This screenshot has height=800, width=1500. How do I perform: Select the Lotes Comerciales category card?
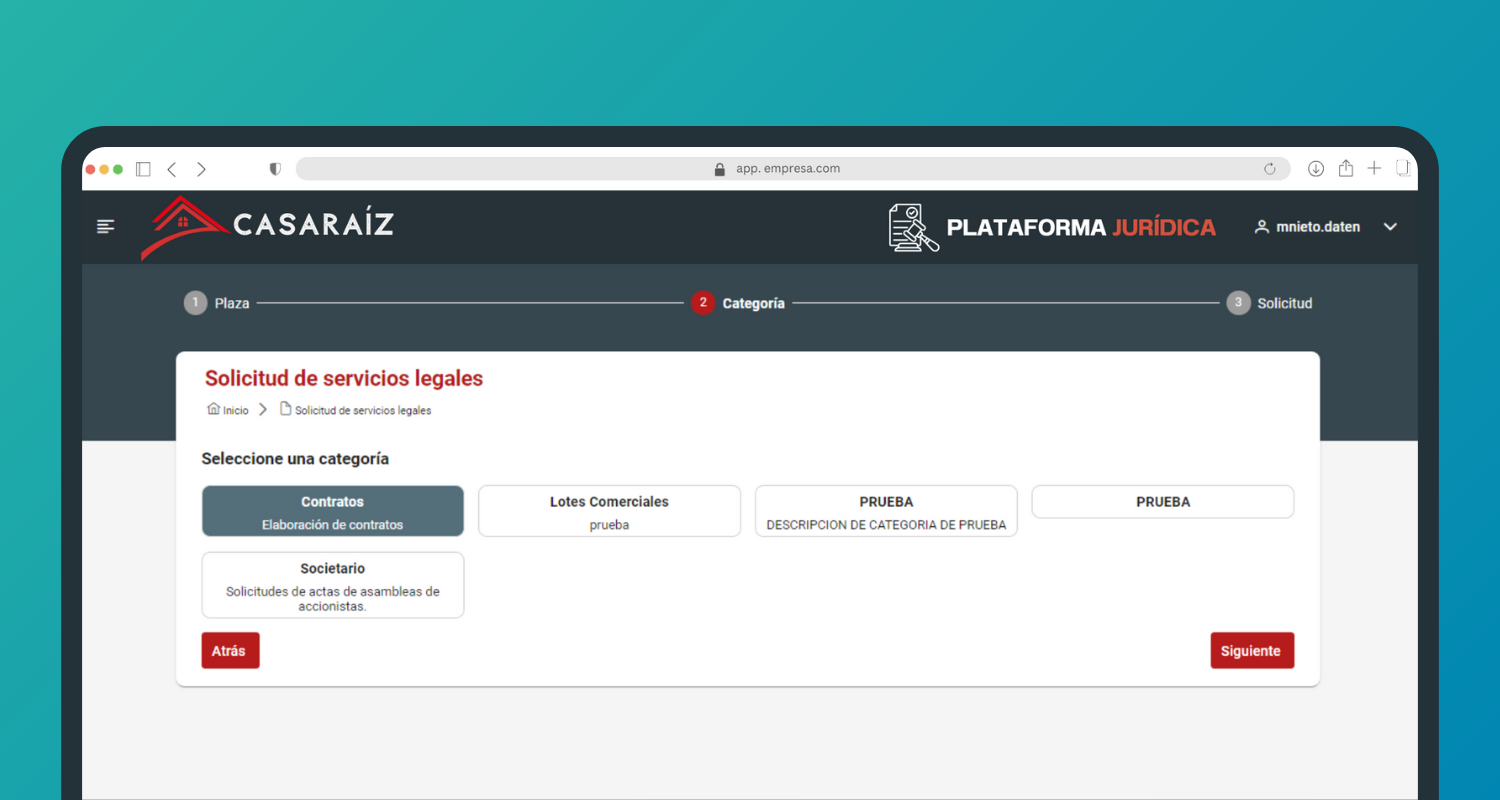click(609, 511)
